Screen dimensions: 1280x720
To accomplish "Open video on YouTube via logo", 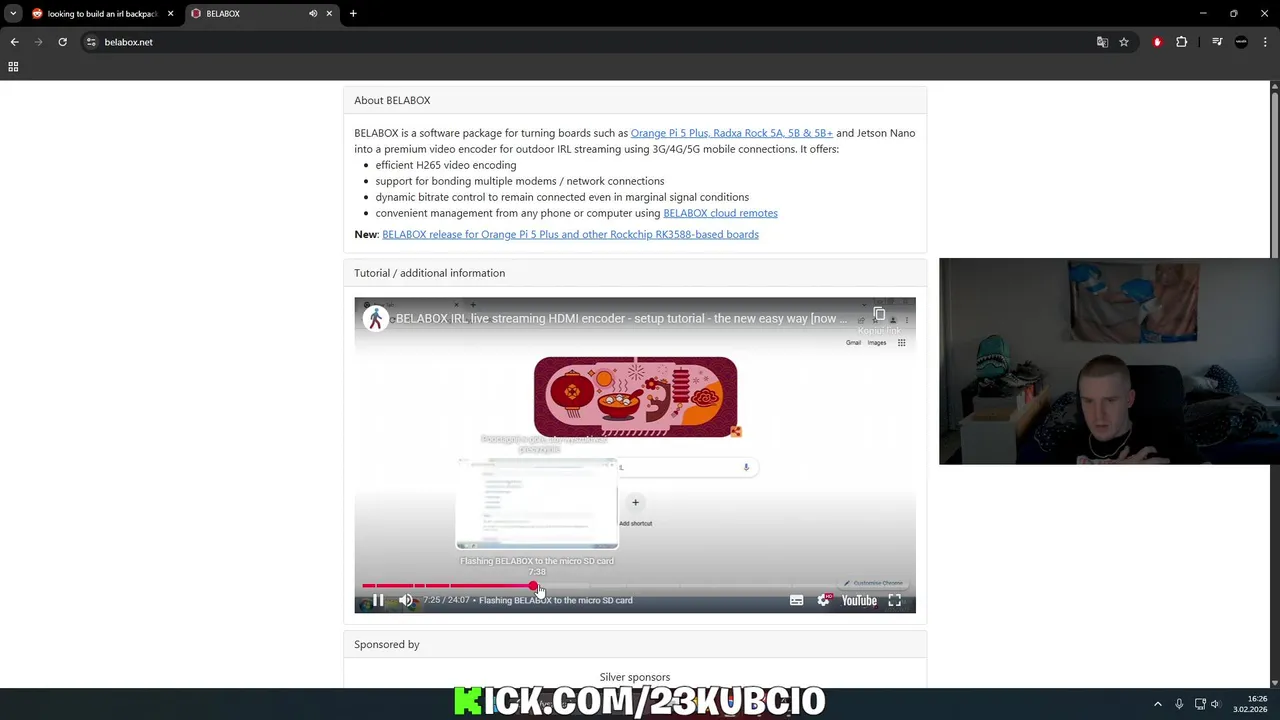I will pos(859,600).
